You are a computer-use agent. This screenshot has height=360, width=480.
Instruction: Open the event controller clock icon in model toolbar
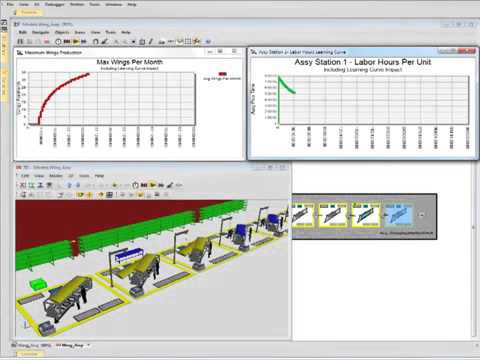point(58,41)
